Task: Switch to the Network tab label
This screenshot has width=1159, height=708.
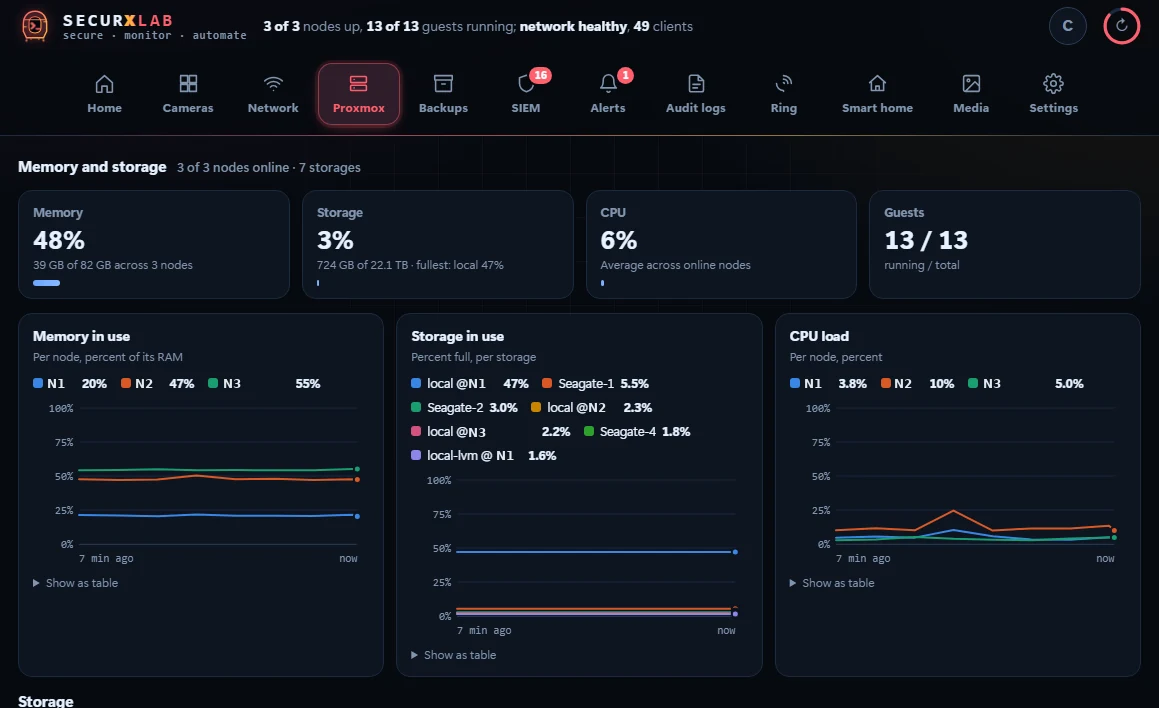Action: pyautogui.click(x=273, y=108)
